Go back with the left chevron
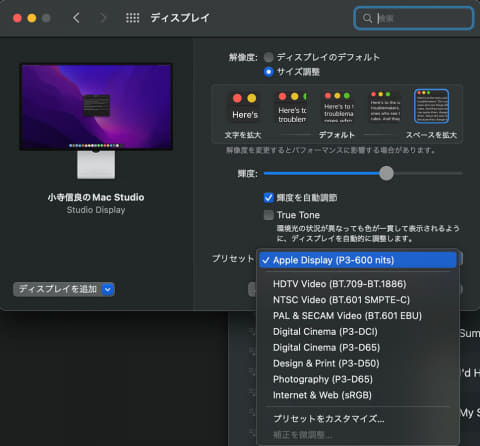Screen dimensions: 480x446 [x=76, y=18]
